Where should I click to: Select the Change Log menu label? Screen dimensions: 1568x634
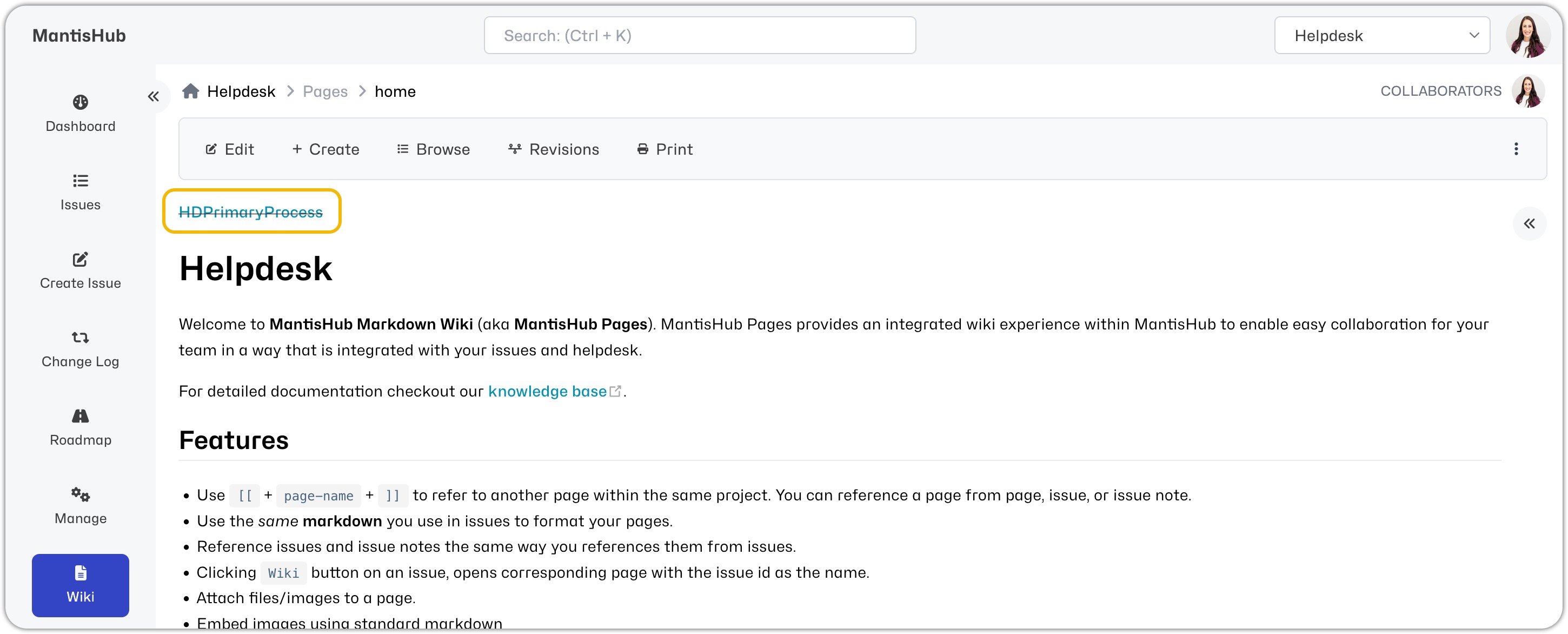81,362
